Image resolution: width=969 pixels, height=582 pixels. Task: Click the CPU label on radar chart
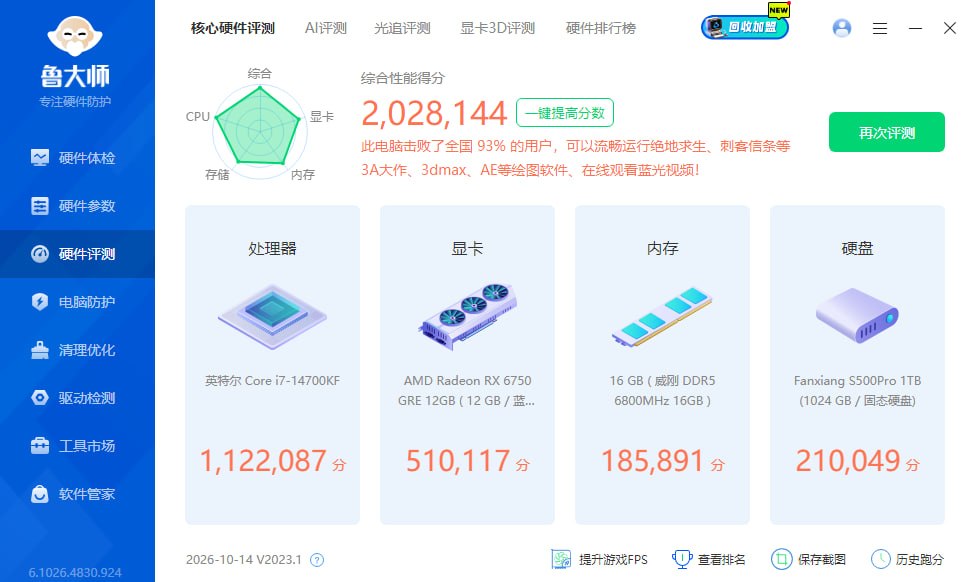(x=198, y=117)
